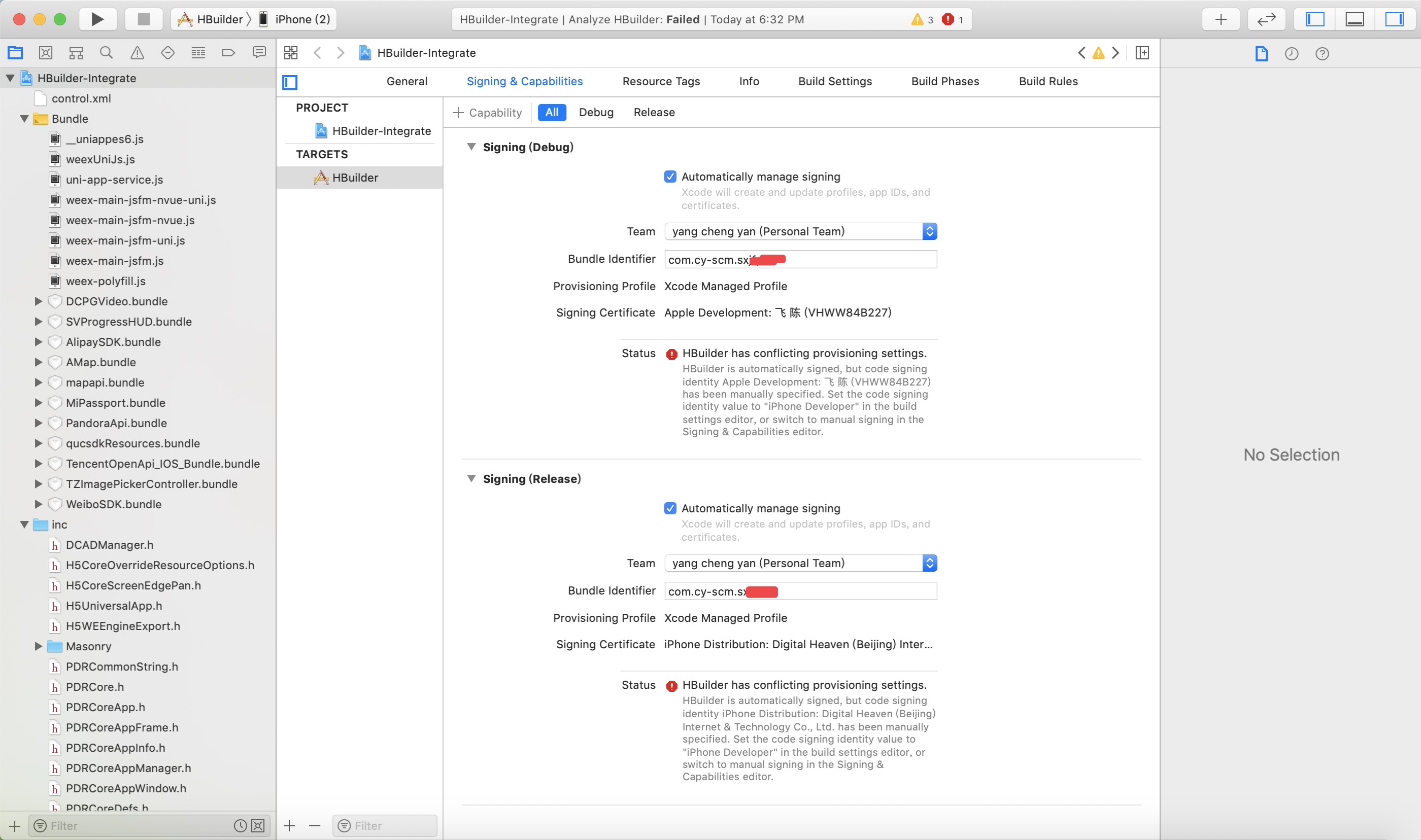Open the Library with plus button
Image resolution: width=1421 pixels, height=840 pixels.
point(1221,19)
